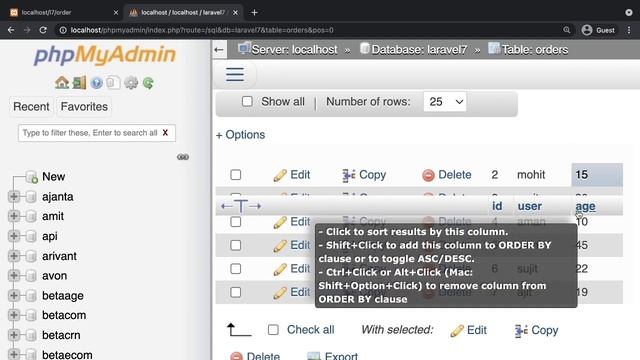Viewport: 640px width, 360px height.
Task: Select the checkbox for row with age 19
Action: [x=236, y=292]
